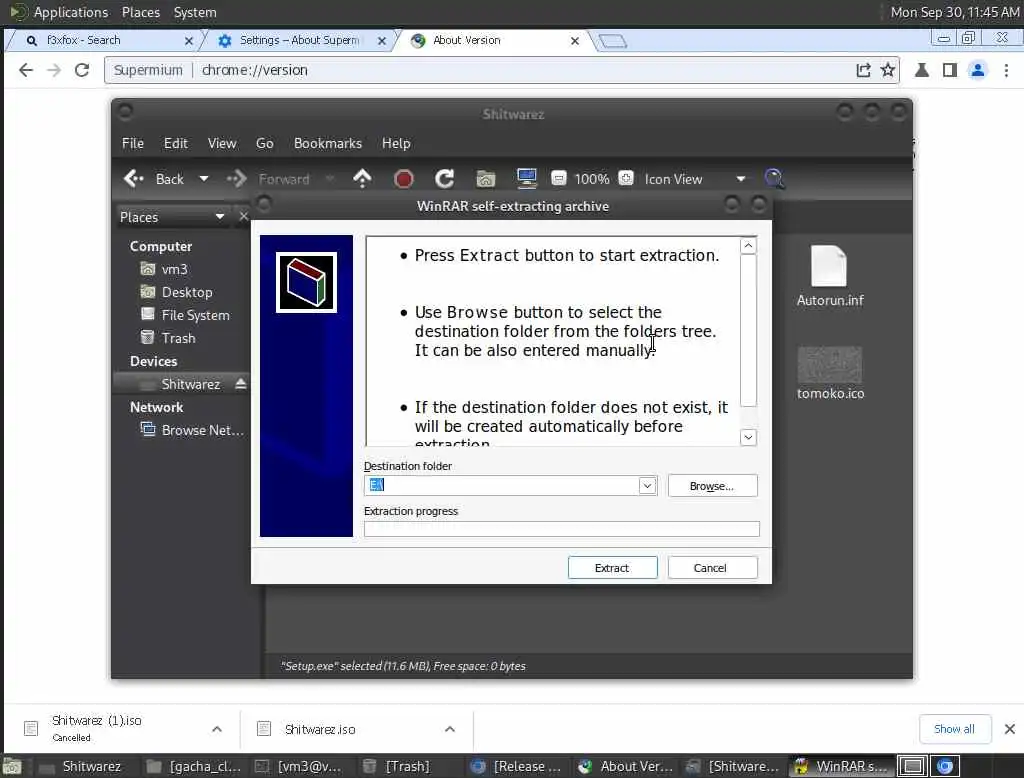Open the Edit menu in file manager
This screenshot has width=1024, height=778.
[175, 143]
